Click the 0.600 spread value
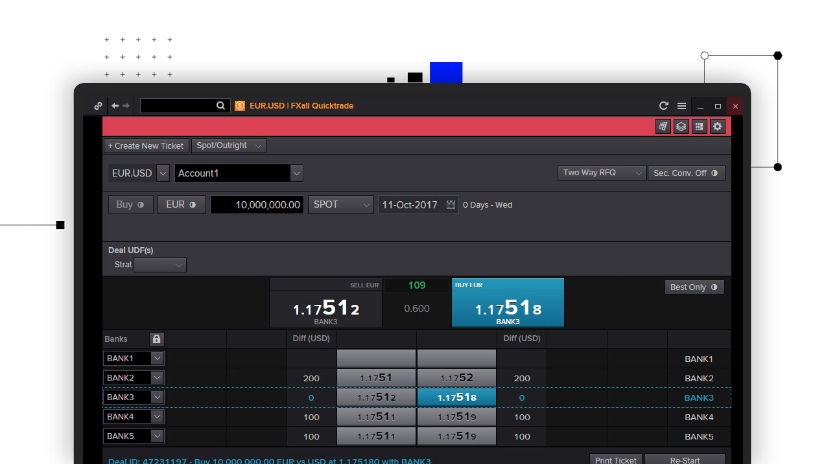Viewport: 825px width, 464px height. [417, 309]
